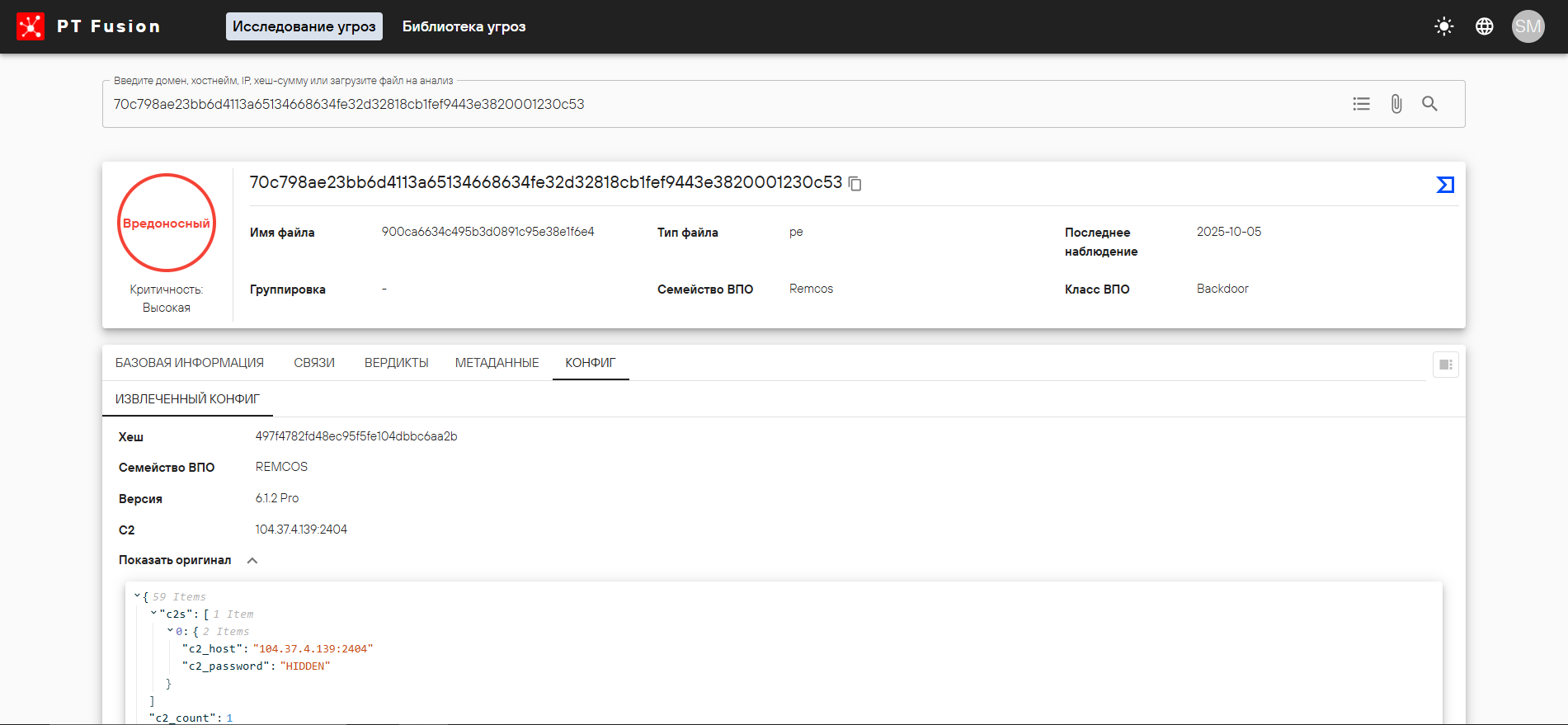Open the SM user avatar menu

tap(1527, 26)
